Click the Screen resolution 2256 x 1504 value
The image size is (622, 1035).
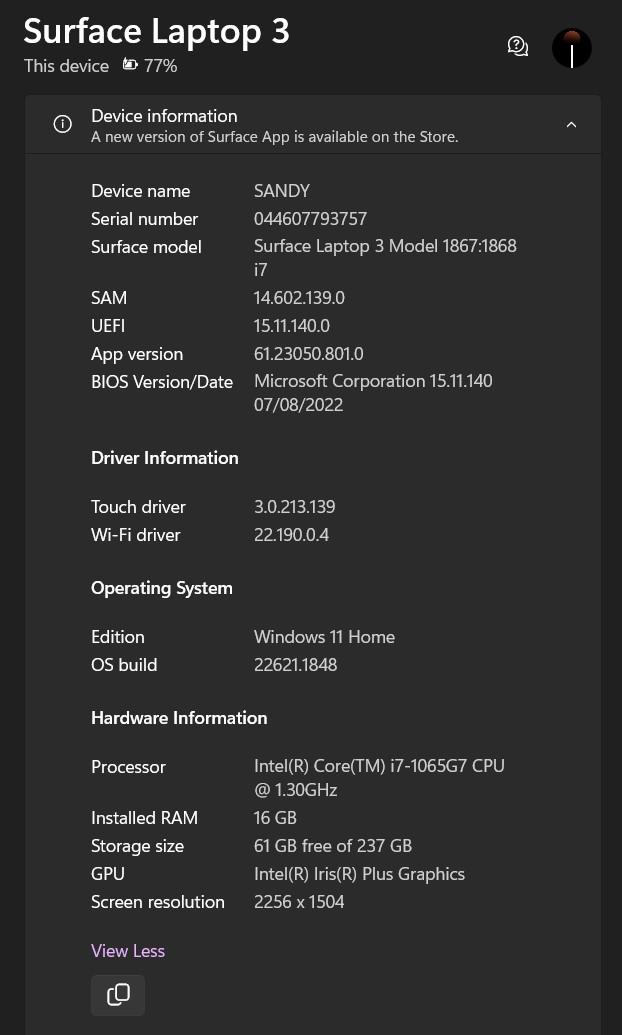[299, 902]
